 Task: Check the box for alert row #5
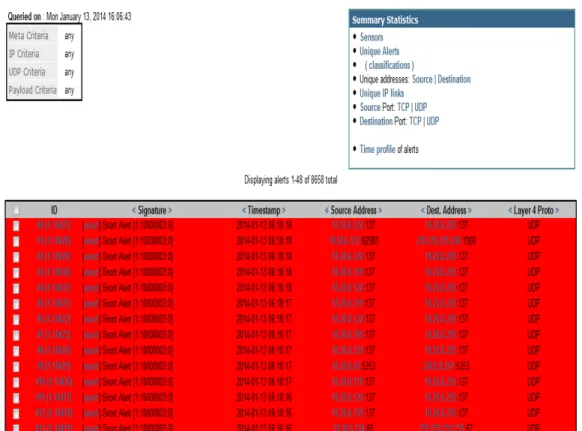click(x=16, y=304)
